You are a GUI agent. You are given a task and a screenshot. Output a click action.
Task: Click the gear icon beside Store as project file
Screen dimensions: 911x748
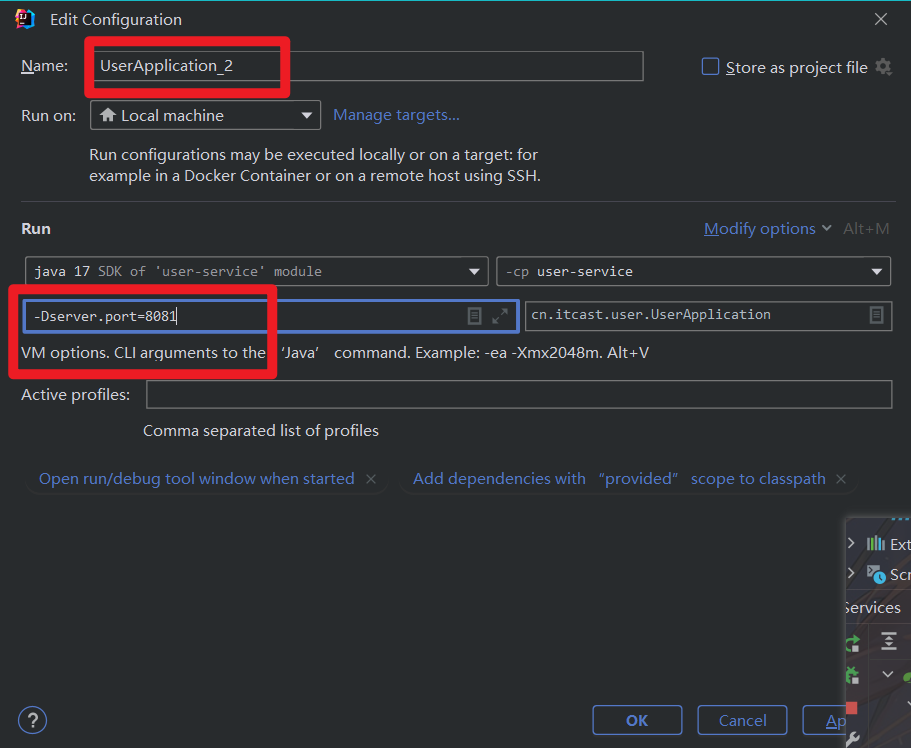pyautogui.click(x=883, y=67)
